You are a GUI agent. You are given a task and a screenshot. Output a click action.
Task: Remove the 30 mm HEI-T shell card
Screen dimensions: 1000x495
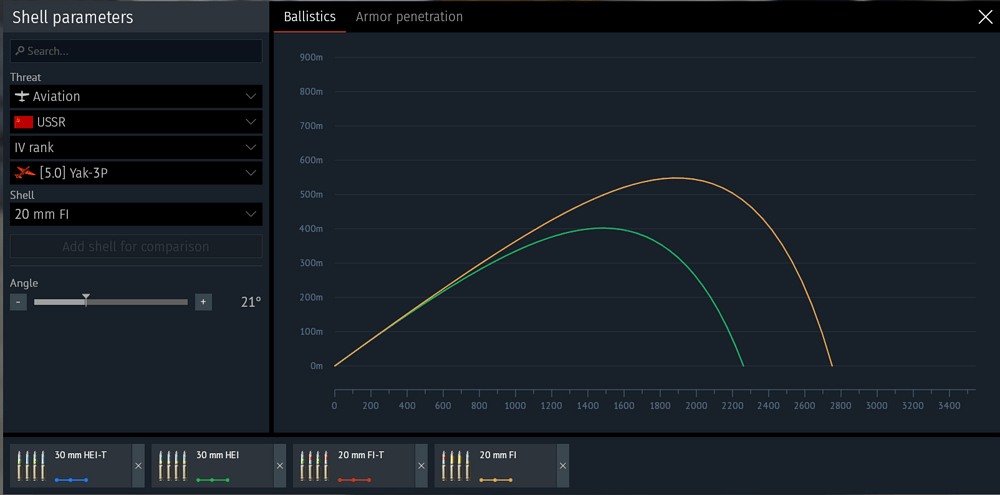coord(138,467)
